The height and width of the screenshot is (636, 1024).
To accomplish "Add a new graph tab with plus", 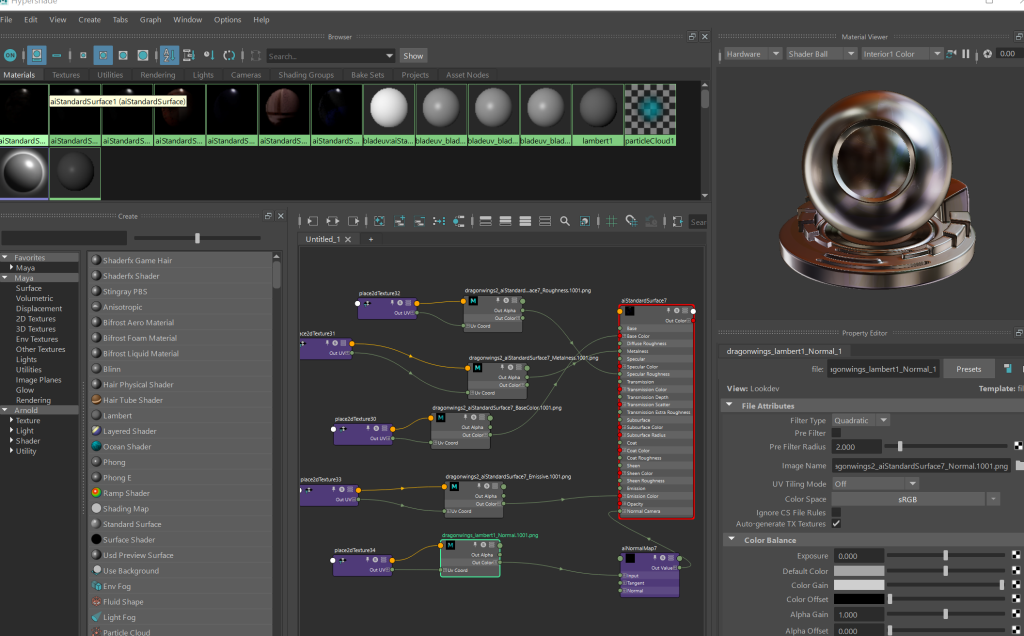I will [371, 239].
